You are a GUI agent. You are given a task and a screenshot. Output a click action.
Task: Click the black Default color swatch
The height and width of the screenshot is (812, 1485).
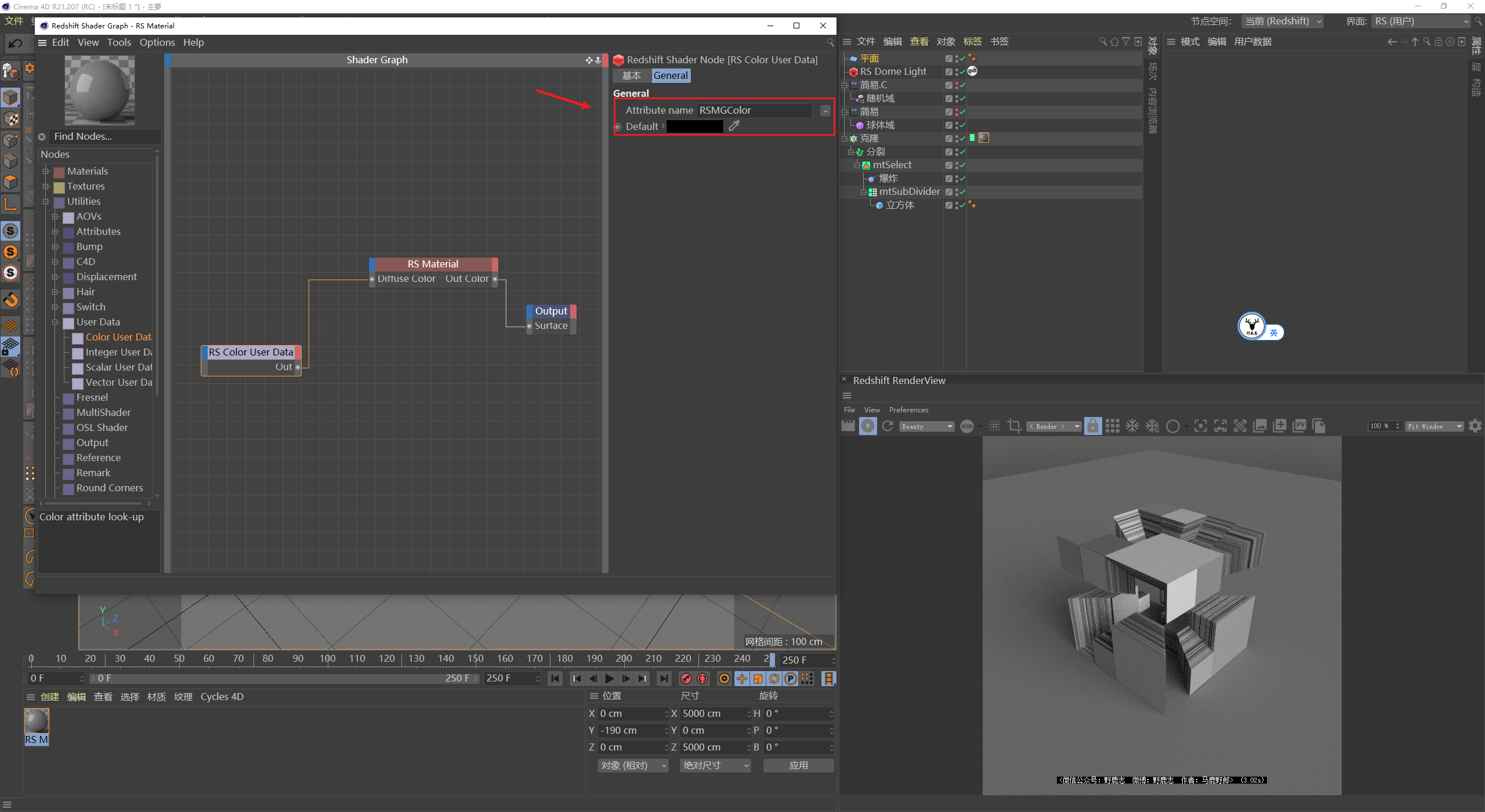click(694, 126)
